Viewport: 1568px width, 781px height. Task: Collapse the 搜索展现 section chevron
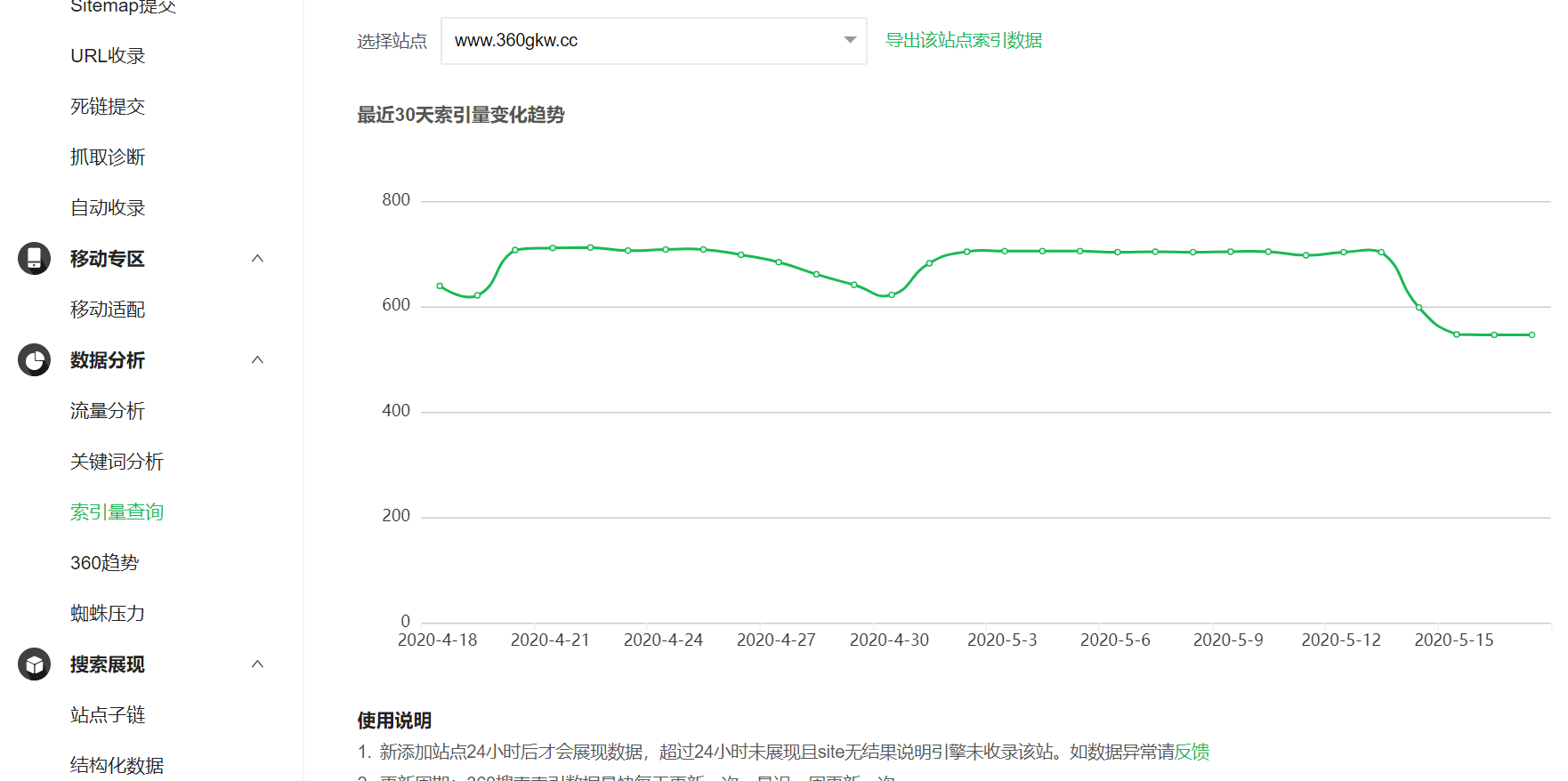[x=257, y=664]
